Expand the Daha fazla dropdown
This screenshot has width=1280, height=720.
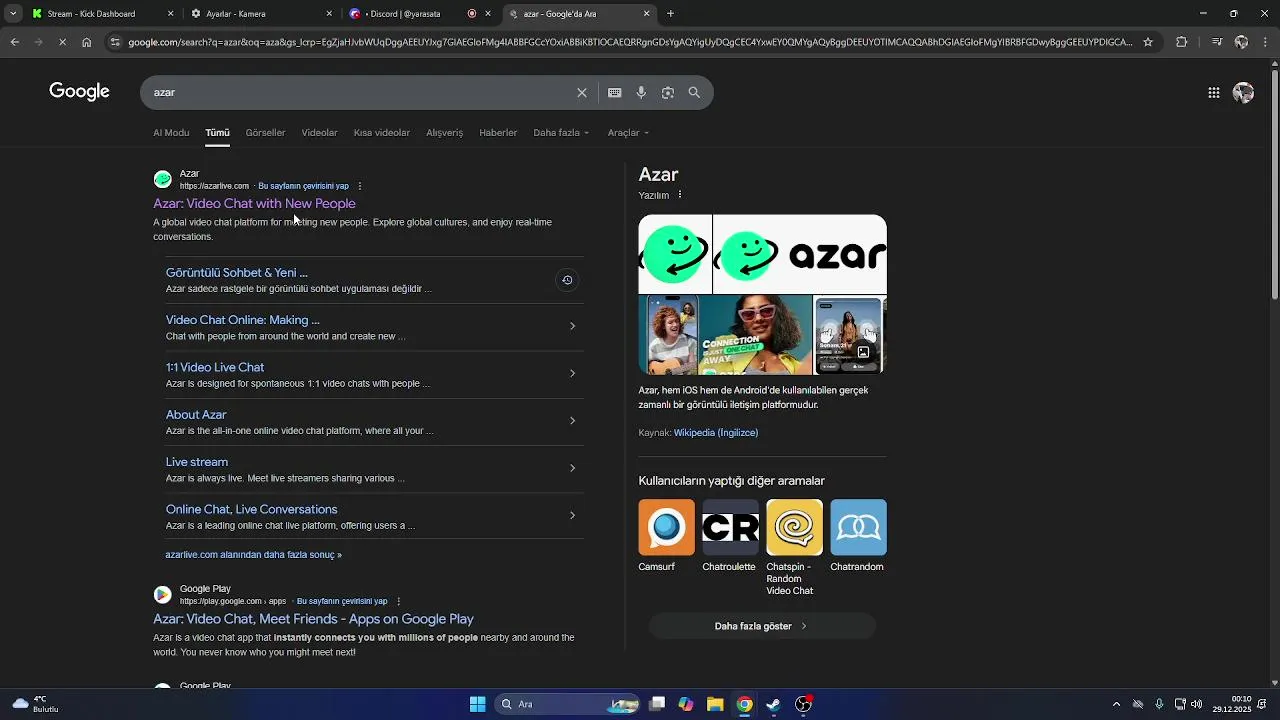(561, 133)
